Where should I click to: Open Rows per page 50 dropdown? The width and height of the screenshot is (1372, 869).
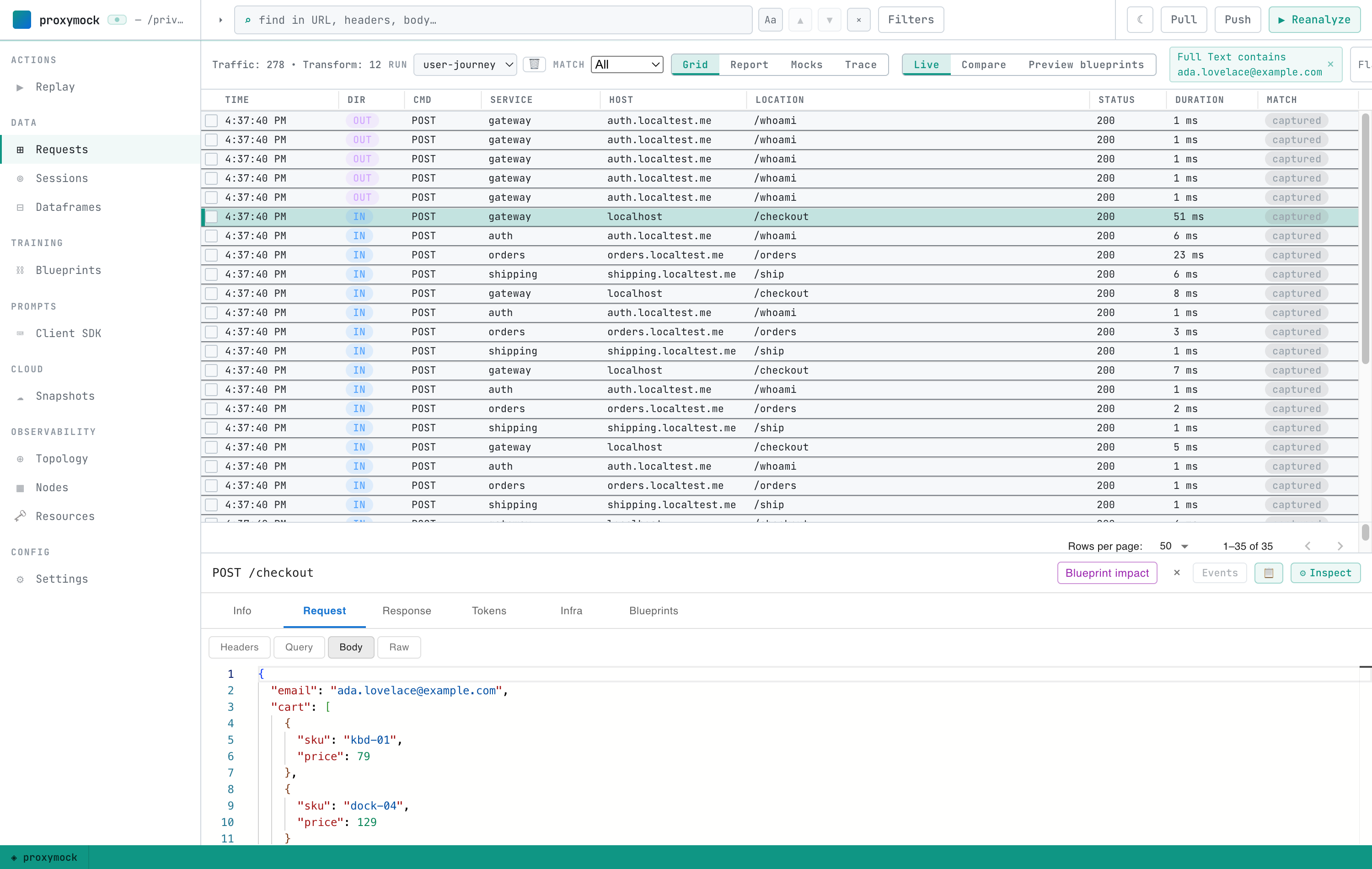(1174, 546)
